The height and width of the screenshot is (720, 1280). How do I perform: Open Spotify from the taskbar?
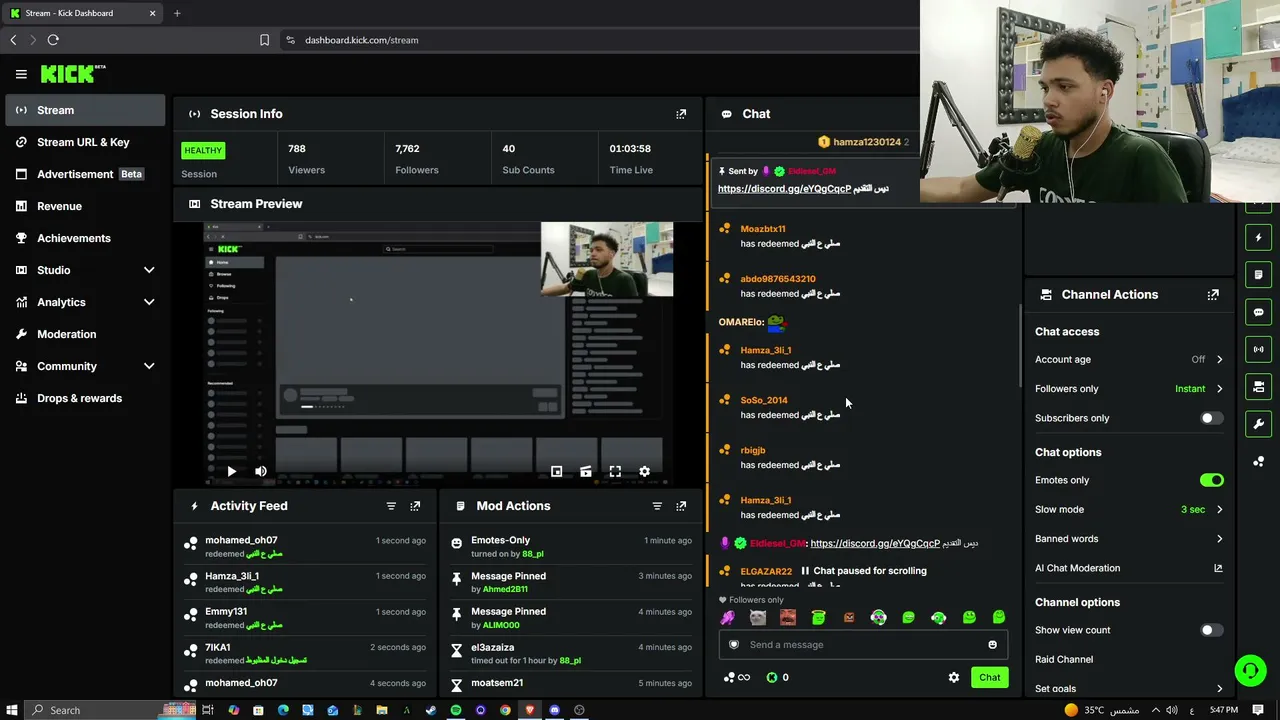pyautogui.click(x=456, y=710)
